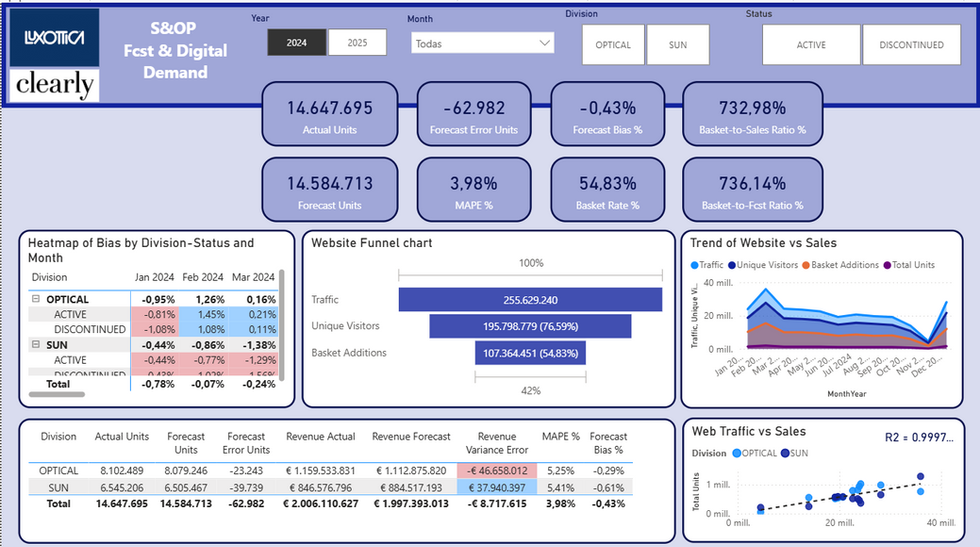
Task: Click the OPTICAL legend dot in scatter chart
Action: (x=737, y=453)
